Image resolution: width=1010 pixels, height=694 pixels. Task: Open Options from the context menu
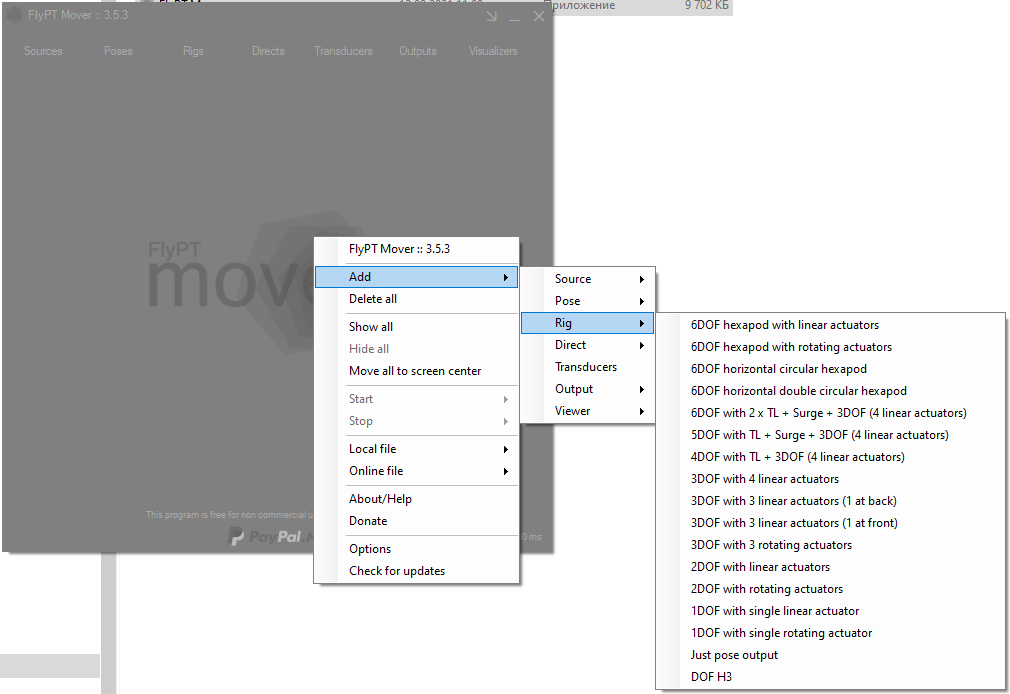tap(416, 549)
